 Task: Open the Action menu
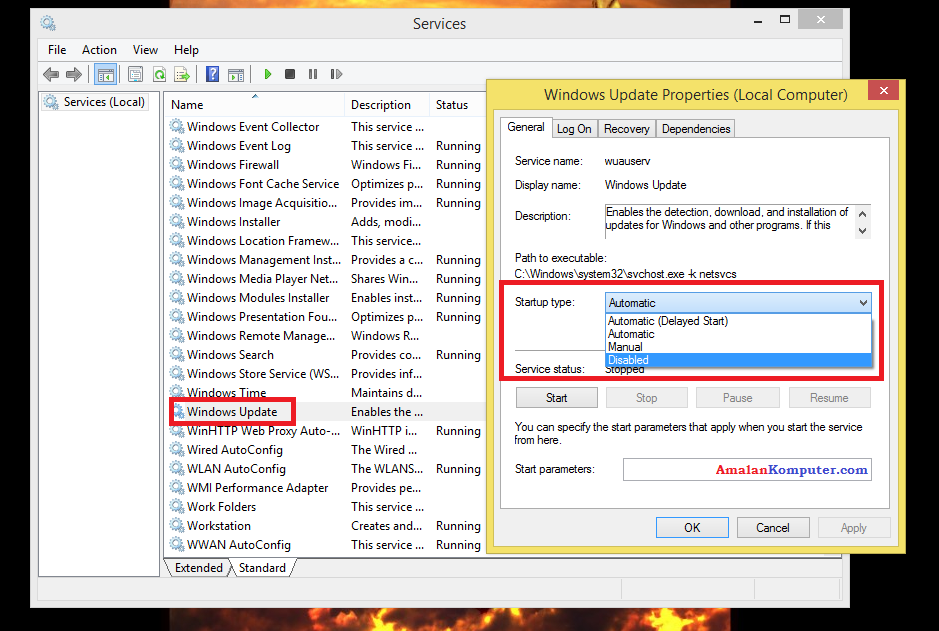99,49
